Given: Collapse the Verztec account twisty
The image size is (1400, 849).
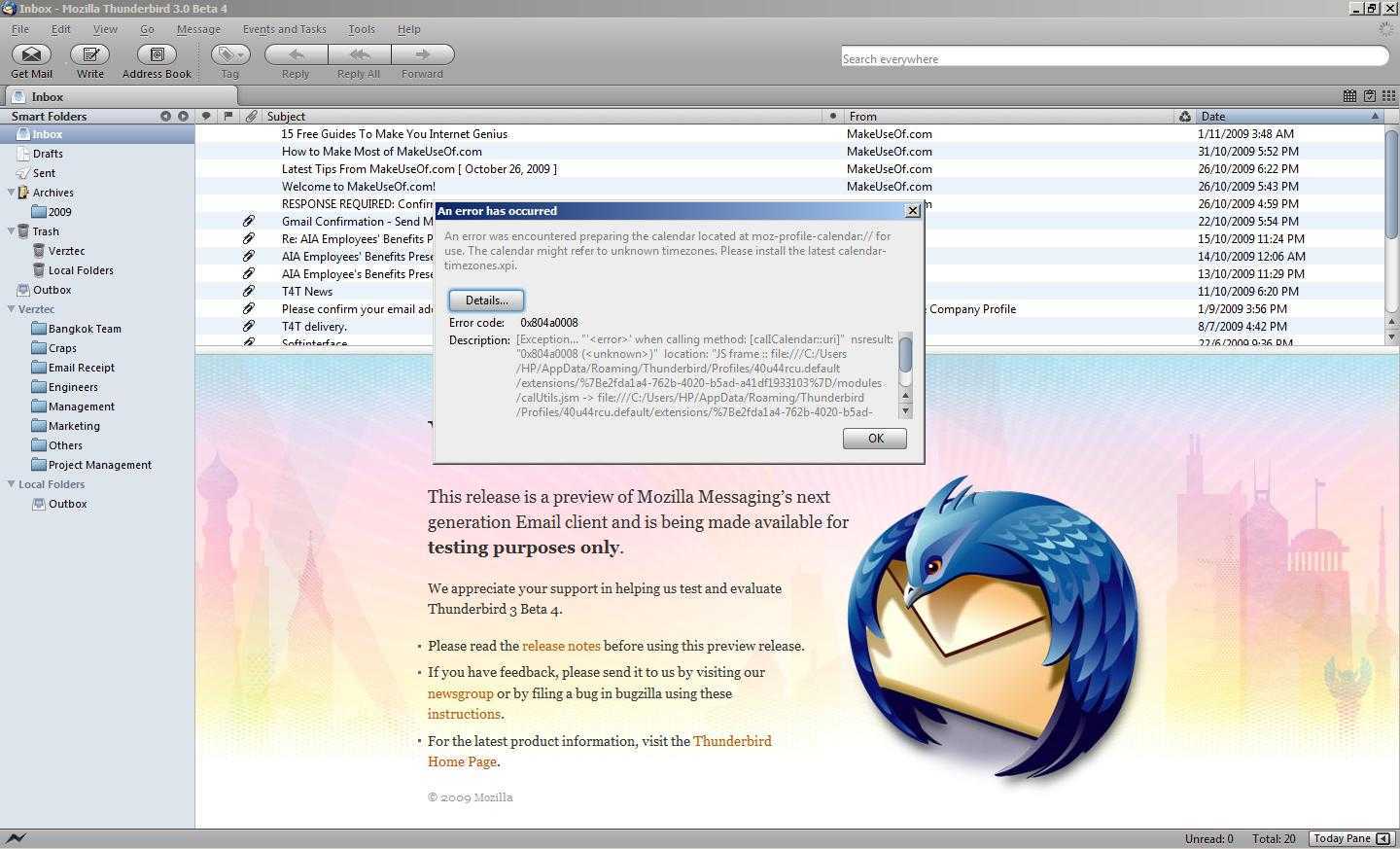Looking at the screenshot, I should click(11, 308).
